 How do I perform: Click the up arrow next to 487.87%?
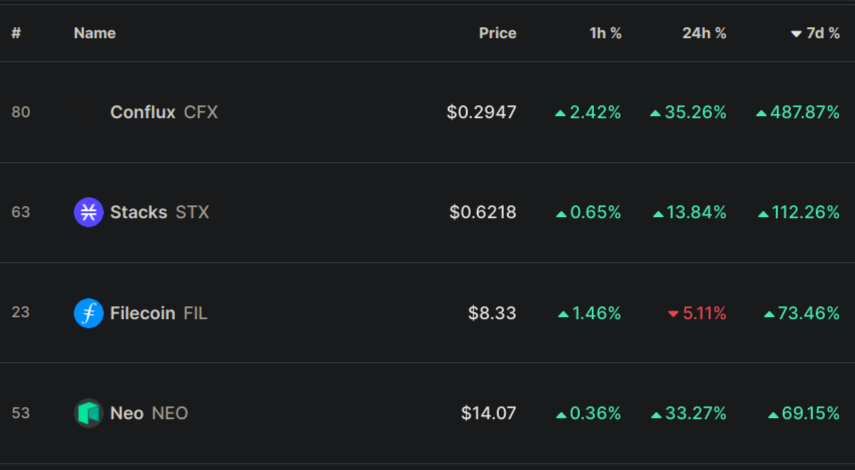coord(761,113)
